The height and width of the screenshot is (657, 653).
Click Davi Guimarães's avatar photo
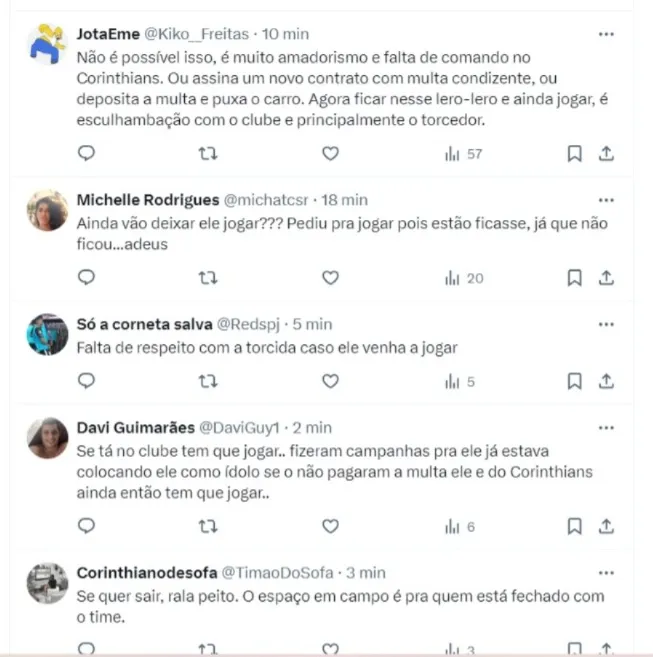pyautogui.click(x=47, y=439)
